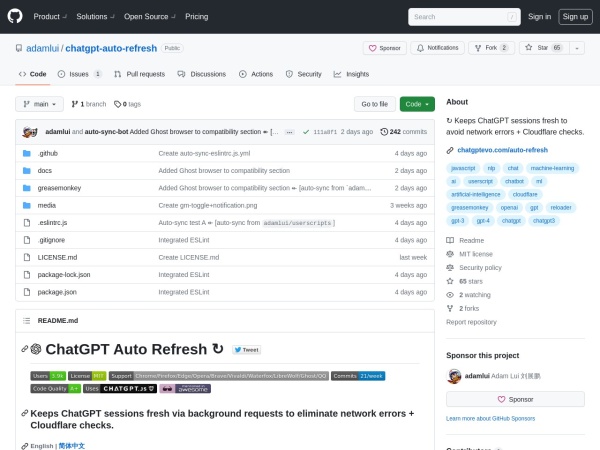This screenshot has height=450, width=600.
Task: Select the docs folder icon
Action: (26, 171)
